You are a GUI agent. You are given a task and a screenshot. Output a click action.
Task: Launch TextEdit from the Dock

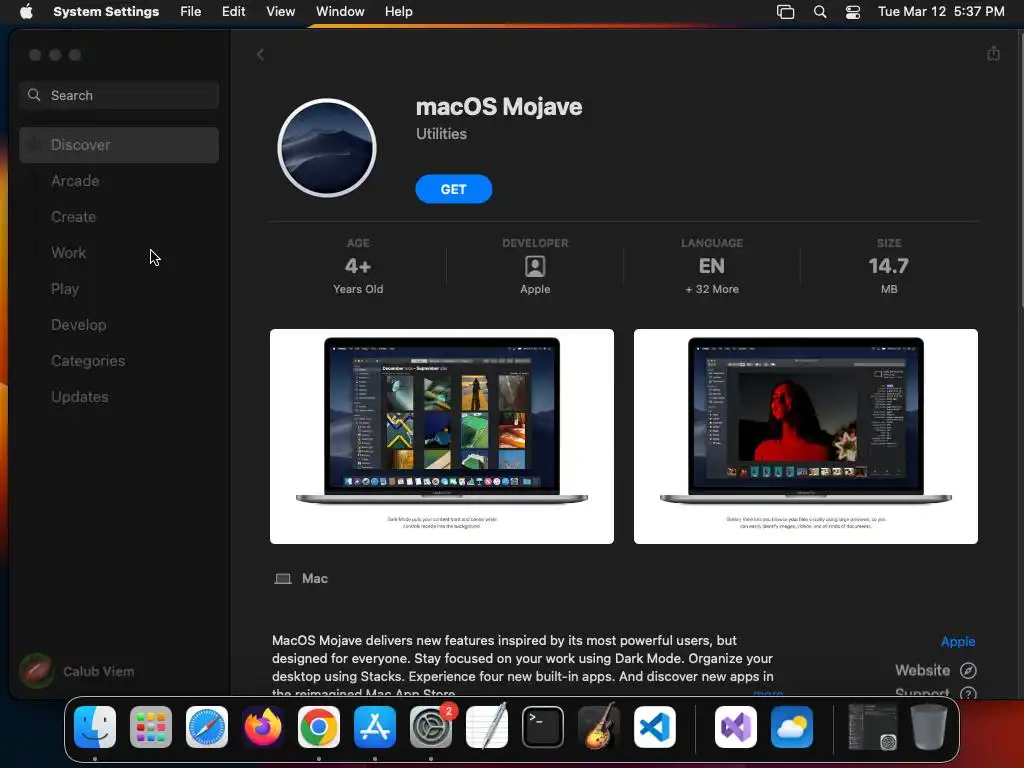pyautogui.click(x=487, y=727)
